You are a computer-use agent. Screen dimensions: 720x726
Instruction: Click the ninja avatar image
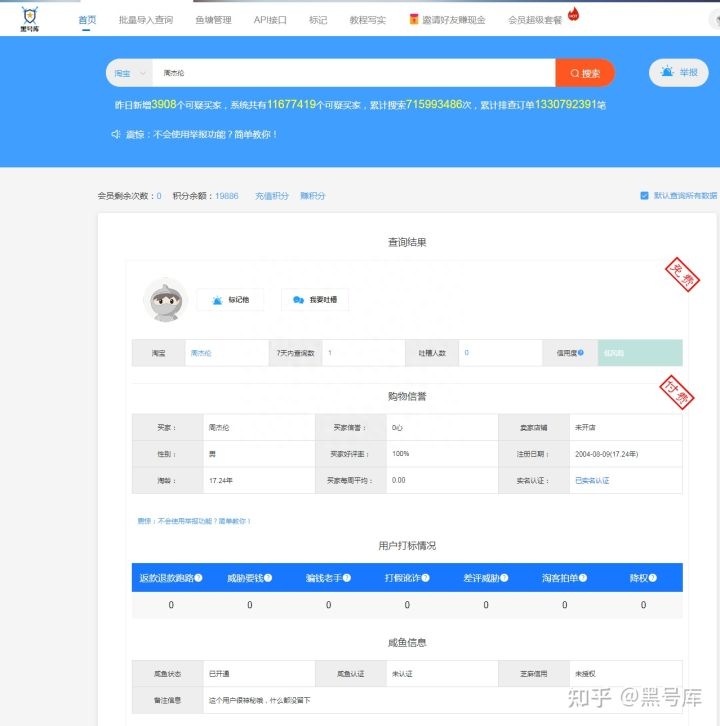click(x=165, y=300)
